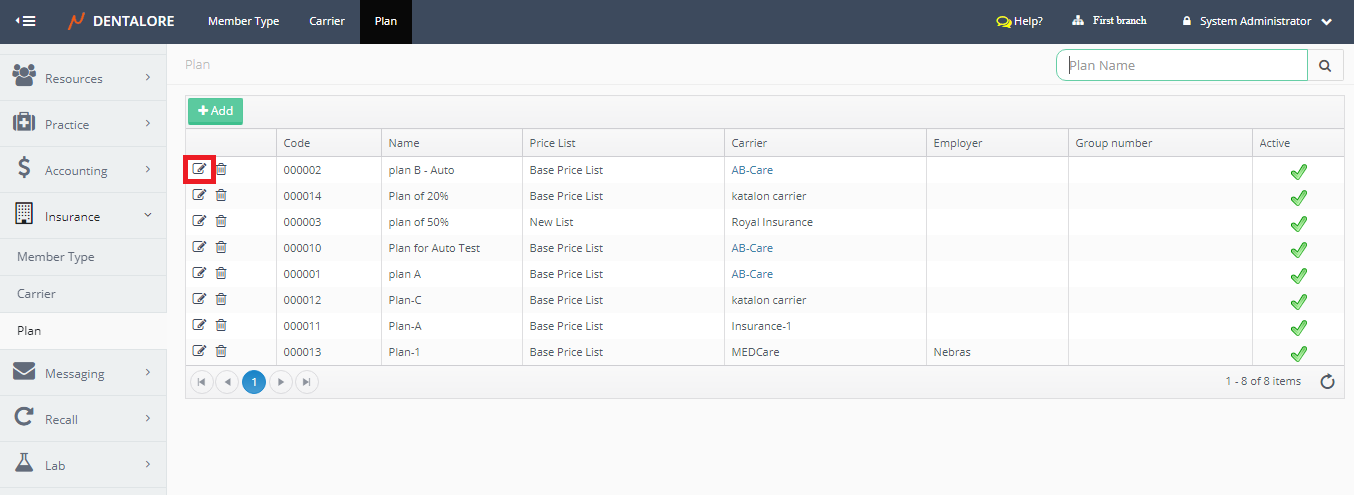Focus the Plan Name search field
This screenshot has width=1354, height=495.
tap(1182, 66)
